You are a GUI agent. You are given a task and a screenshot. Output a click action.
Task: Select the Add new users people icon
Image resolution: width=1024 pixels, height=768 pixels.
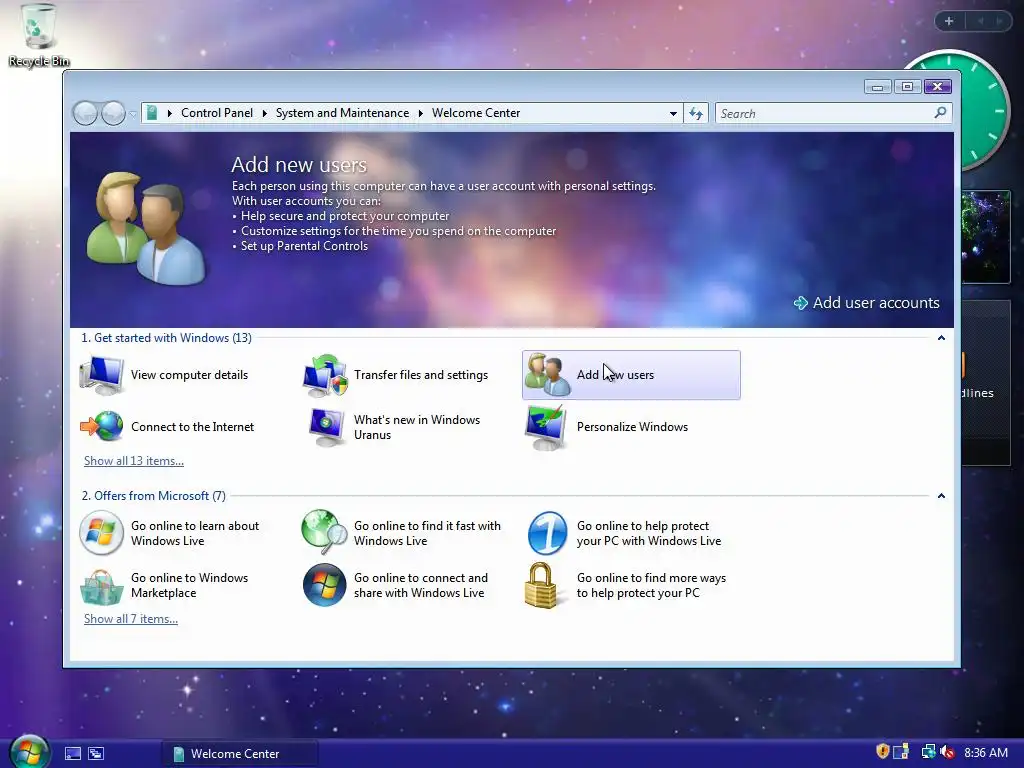click(547, 375)
